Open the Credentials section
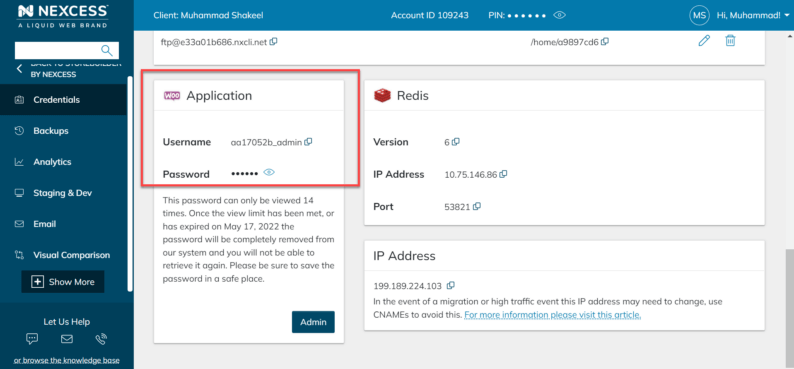The width and height of the screenshot is (794, 369). coord(63,100)
